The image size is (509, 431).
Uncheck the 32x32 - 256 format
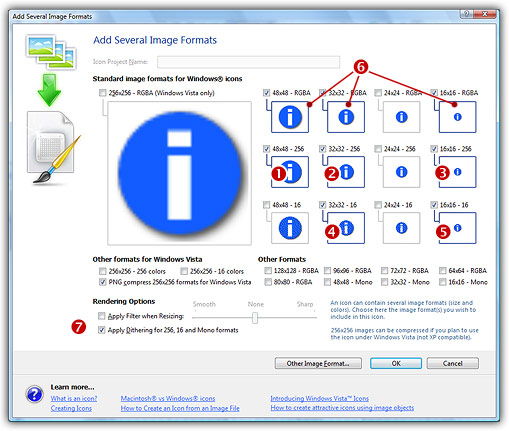322,149
